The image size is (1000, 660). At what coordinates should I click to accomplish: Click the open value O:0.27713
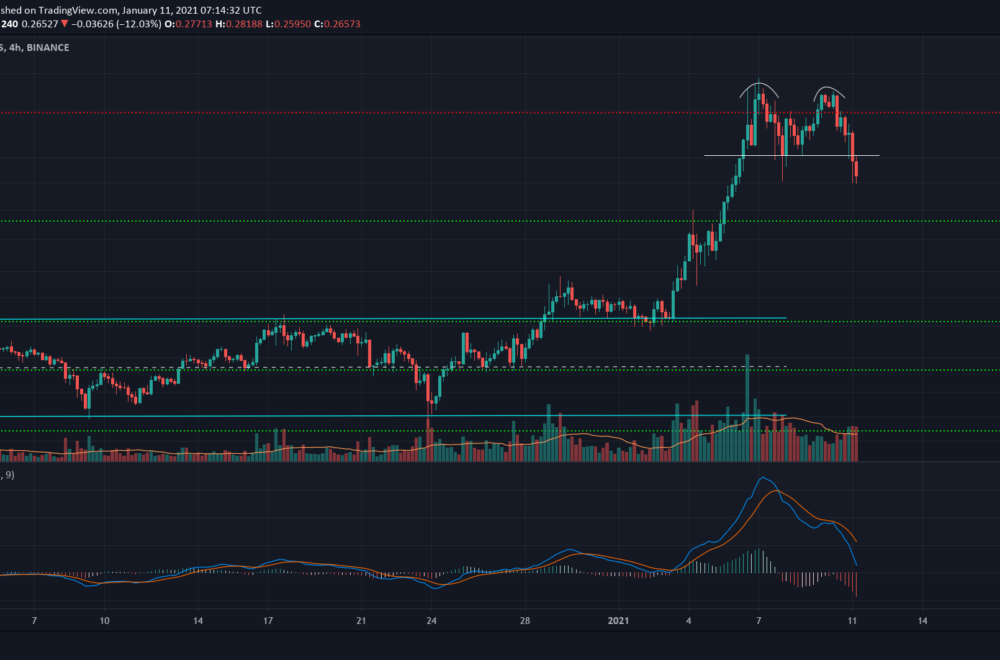pos(188,24)
